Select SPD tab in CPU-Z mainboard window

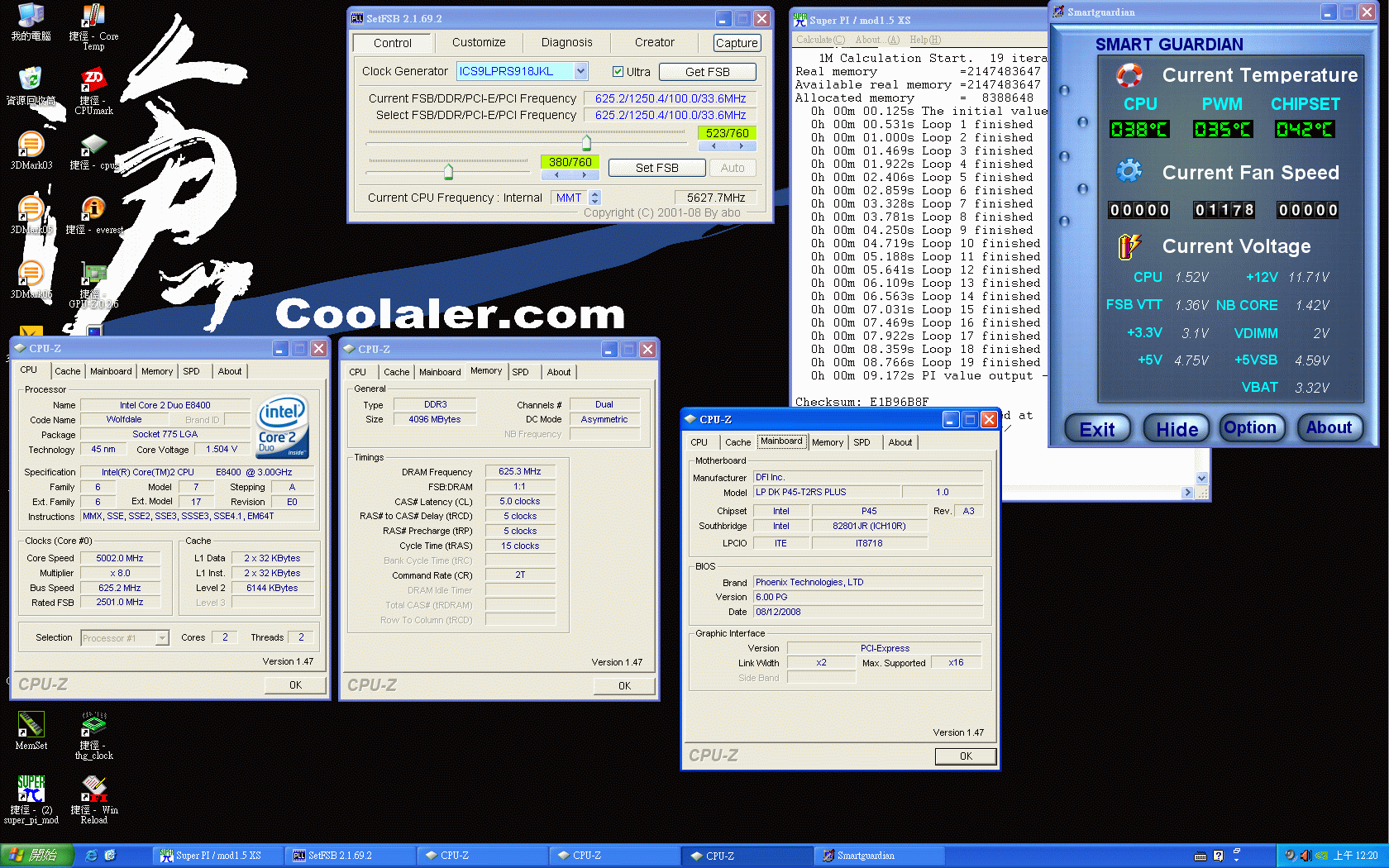click(x=862, y=442)
